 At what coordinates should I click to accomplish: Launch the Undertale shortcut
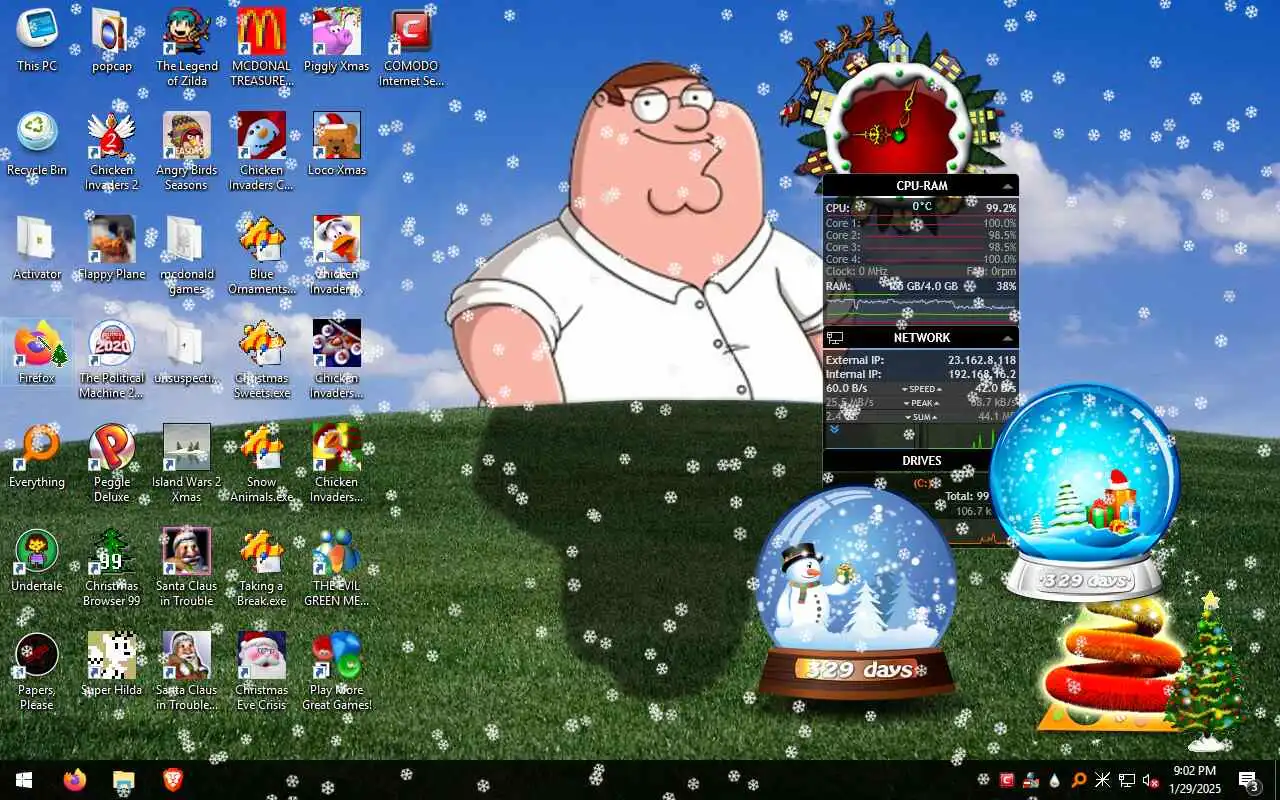click(37, 562)
